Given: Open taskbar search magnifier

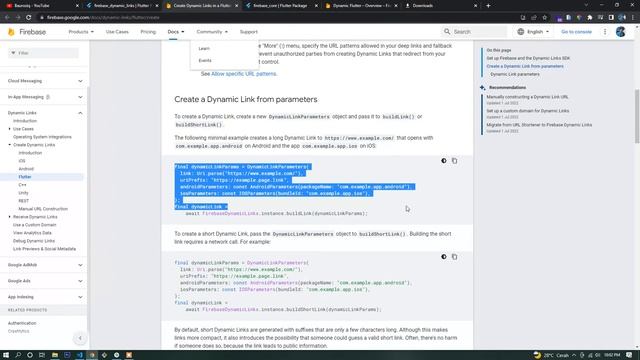Looking at the screenshot, I should click(18, 355).
